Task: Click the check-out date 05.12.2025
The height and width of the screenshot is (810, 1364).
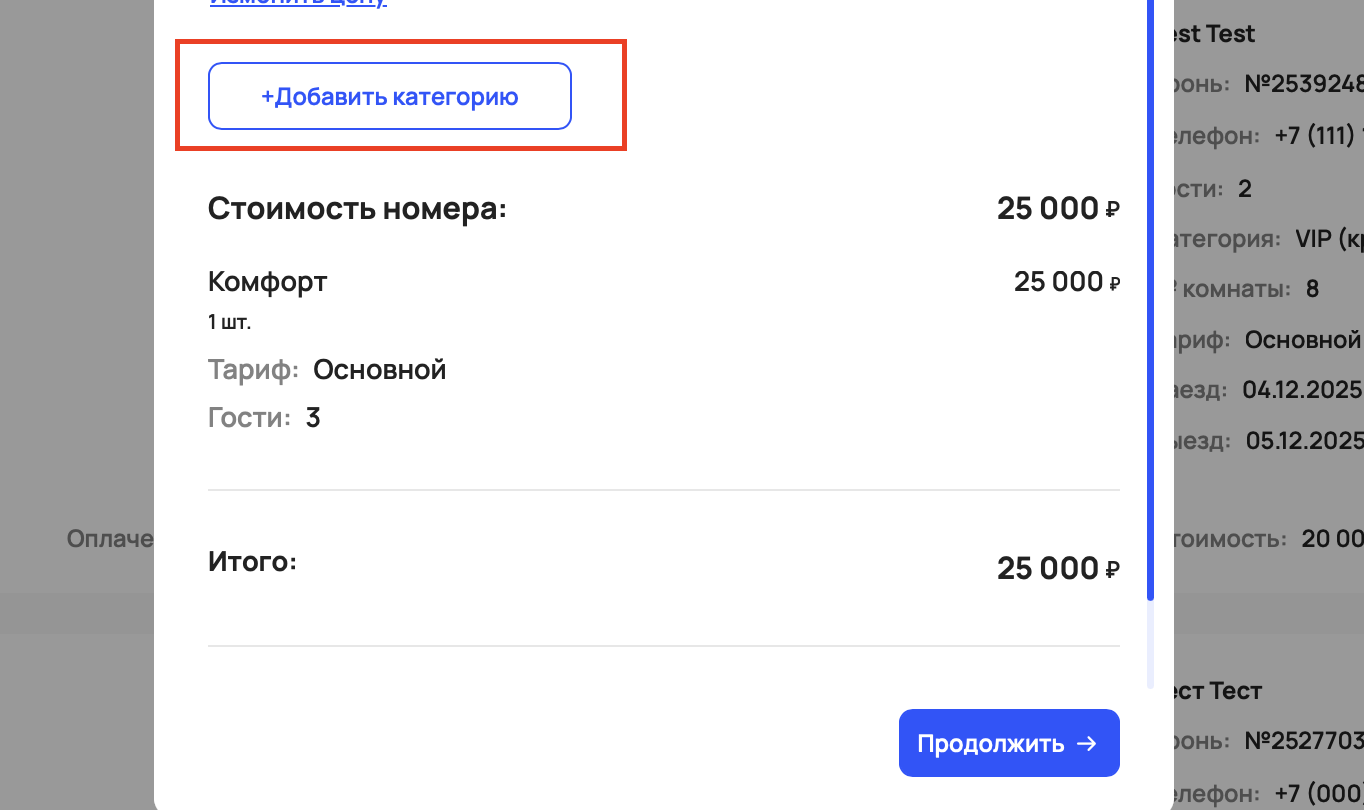Action: click(1305, 440)
